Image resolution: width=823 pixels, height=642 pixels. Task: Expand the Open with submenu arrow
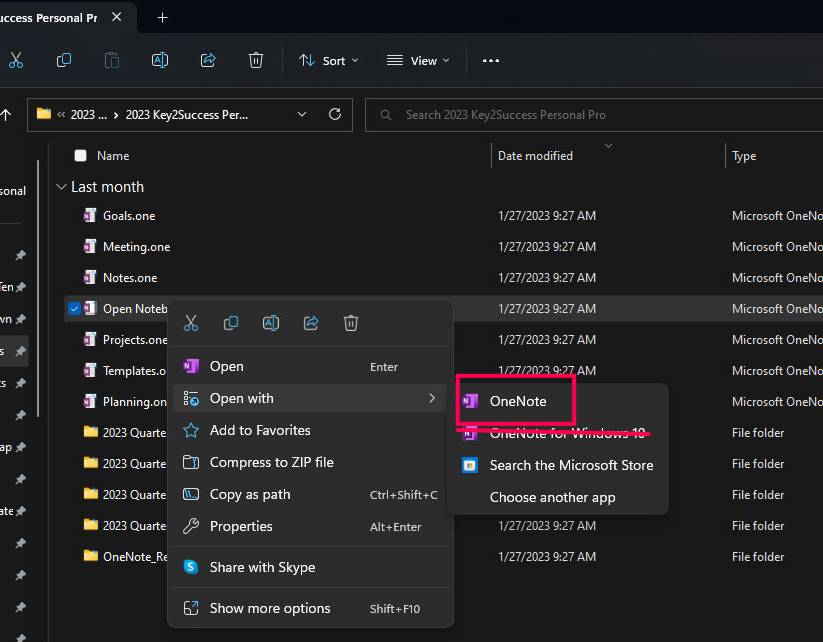432,398
